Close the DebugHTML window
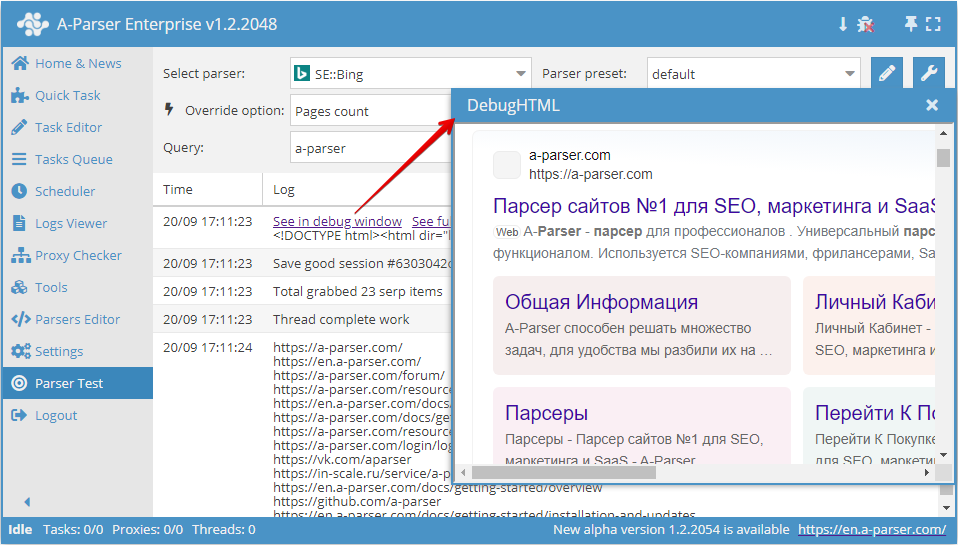This screenshot has height=545, width=958. (x=932, y=105)
